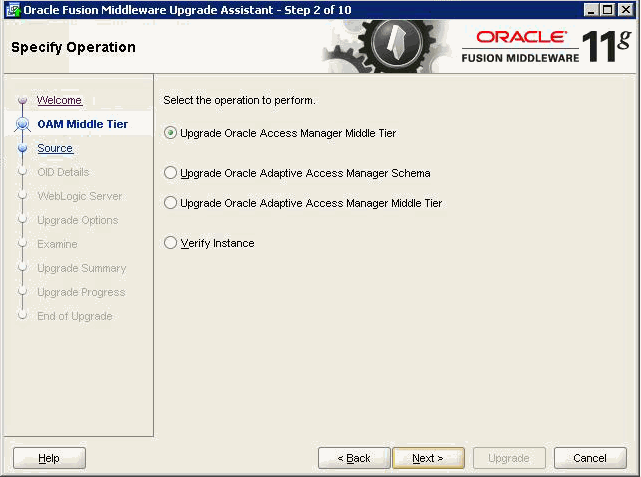Open the Source step link

click(55, 148)
